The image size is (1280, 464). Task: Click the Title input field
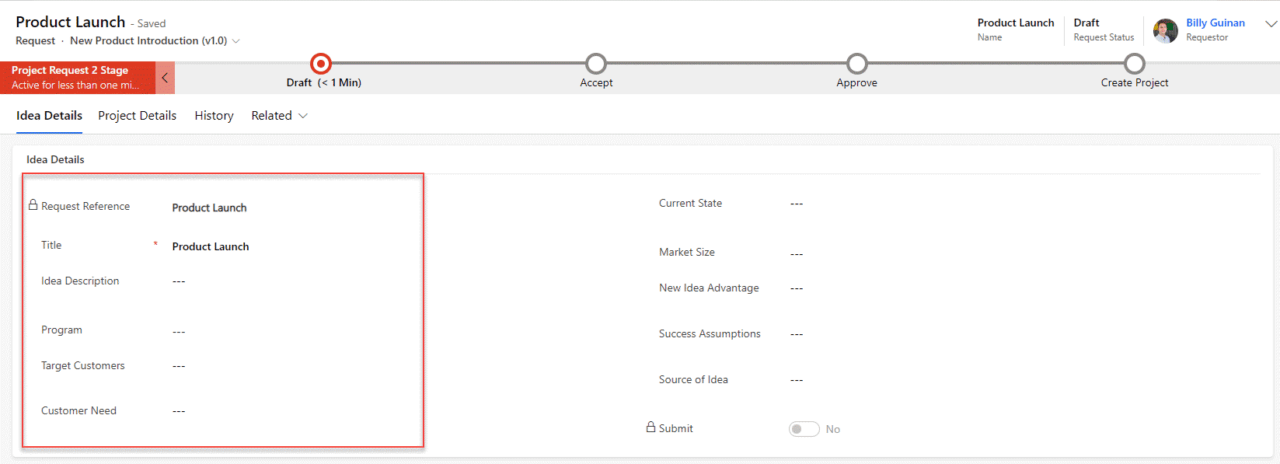tap(290, 247)
